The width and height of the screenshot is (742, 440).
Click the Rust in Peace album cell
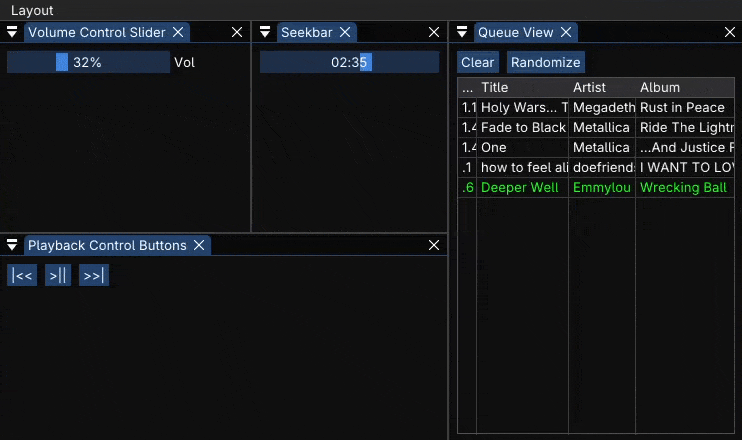pyautogui.click(x=685, y=107)
